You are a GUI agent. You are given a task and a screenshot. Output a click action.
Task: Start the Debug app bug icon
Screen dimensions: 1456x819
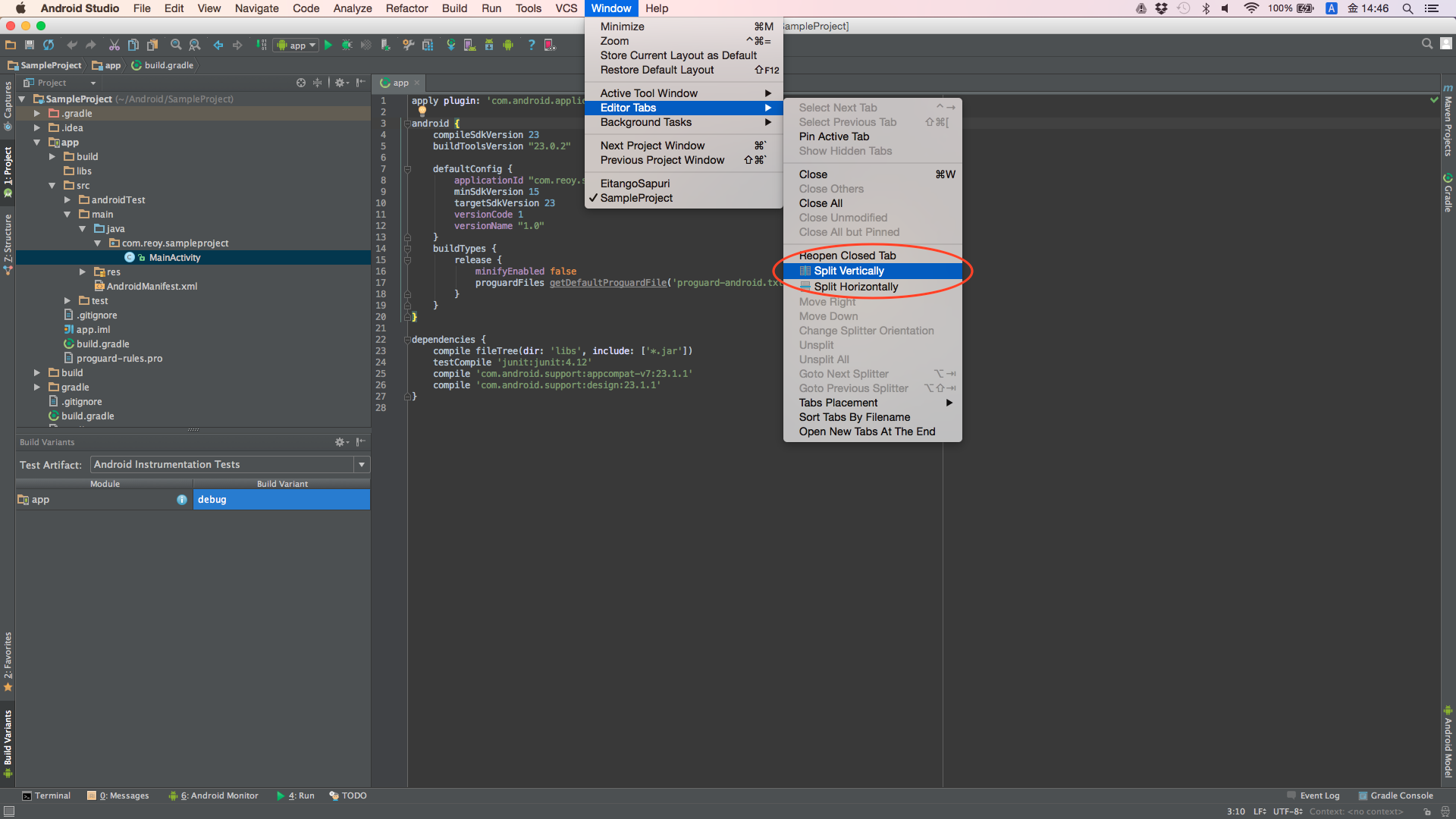347,45
